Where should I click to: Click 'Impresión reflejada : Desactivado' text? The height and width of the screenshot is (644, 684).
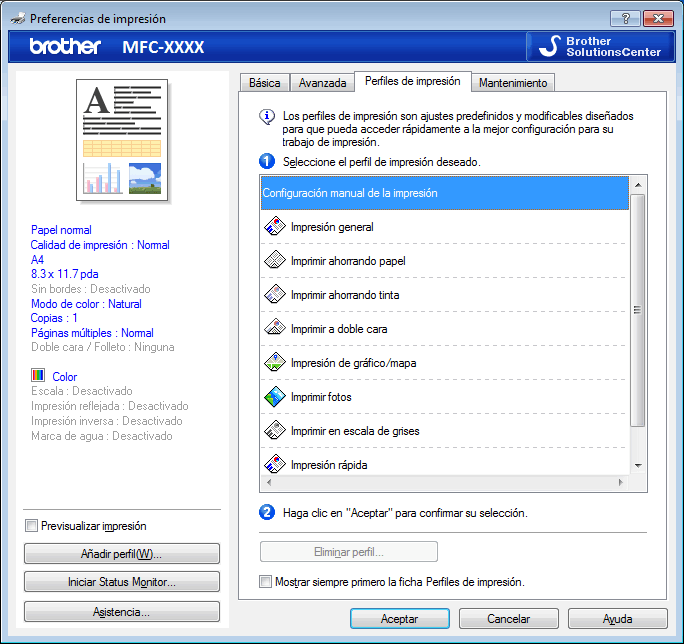click(109, 406)
